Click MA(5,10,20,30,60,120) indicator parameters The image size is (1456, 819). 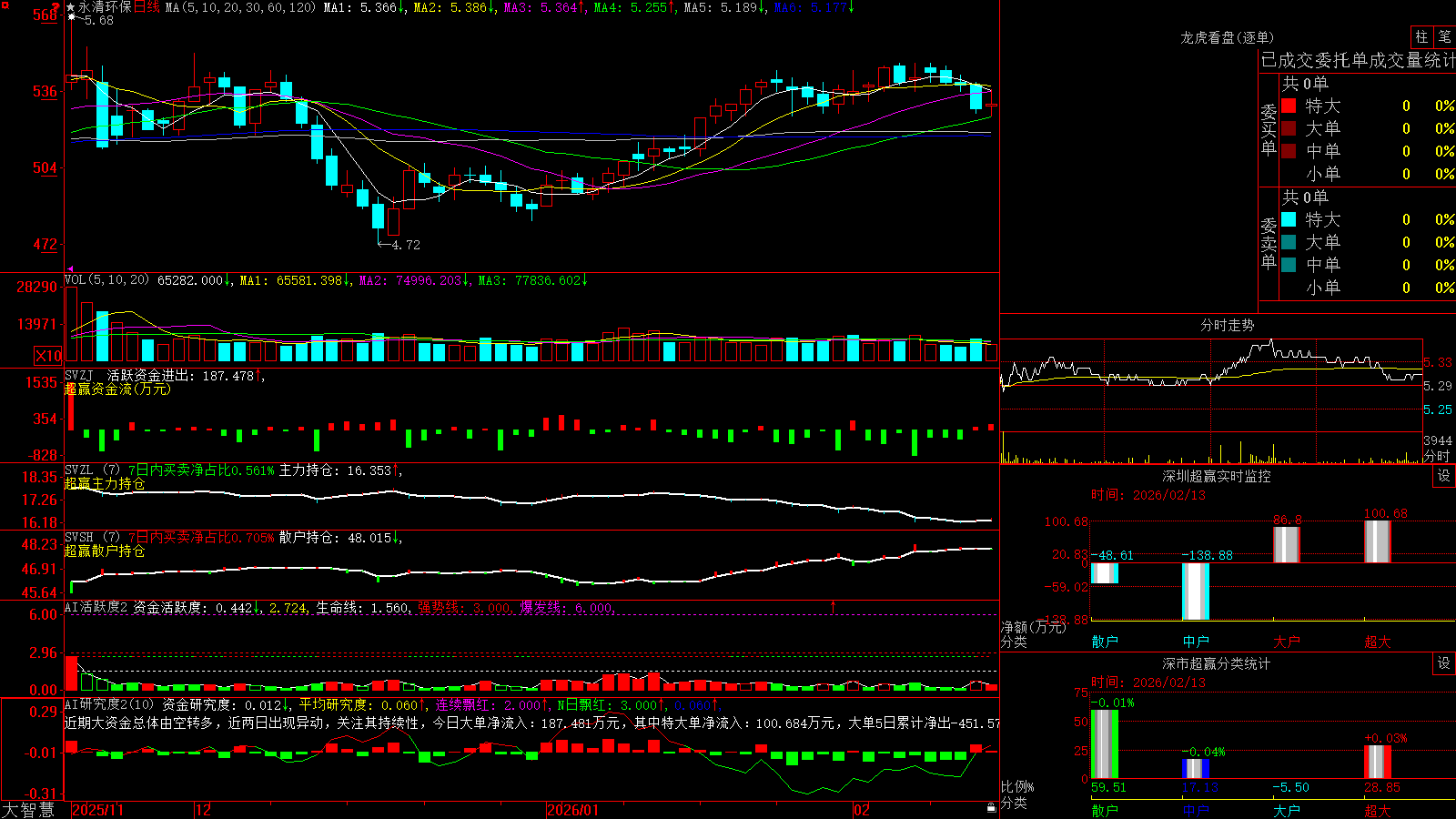(x=240, y=7)
